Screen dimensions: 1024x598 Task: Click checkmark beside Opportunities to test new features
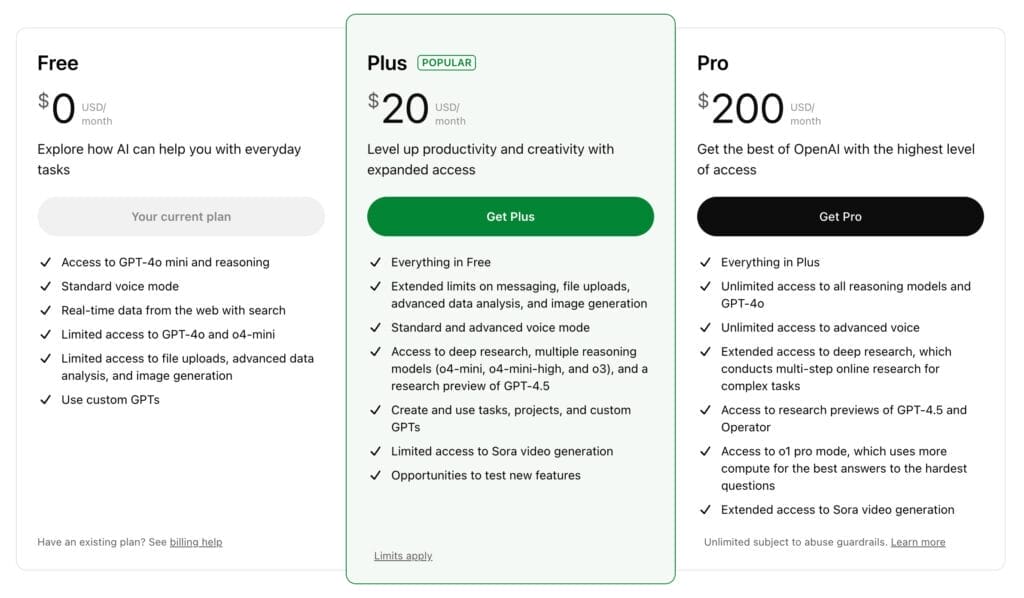(376, 475)
